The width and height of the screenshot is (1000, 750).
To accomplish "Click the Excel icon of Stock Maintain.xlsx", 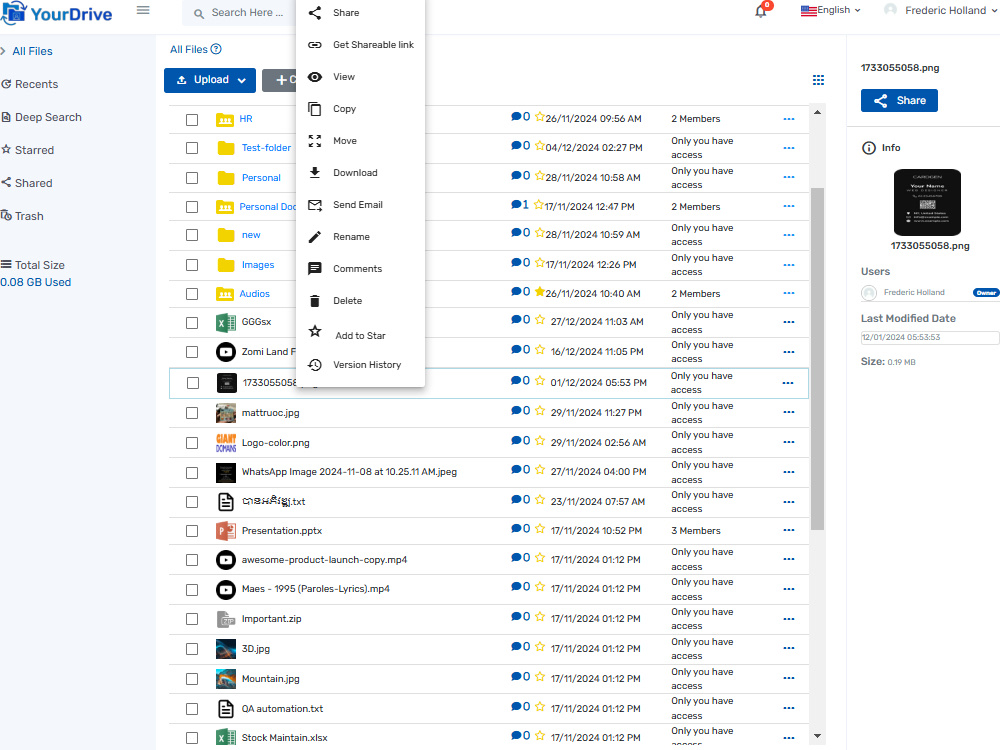I will tap(226, 738).
